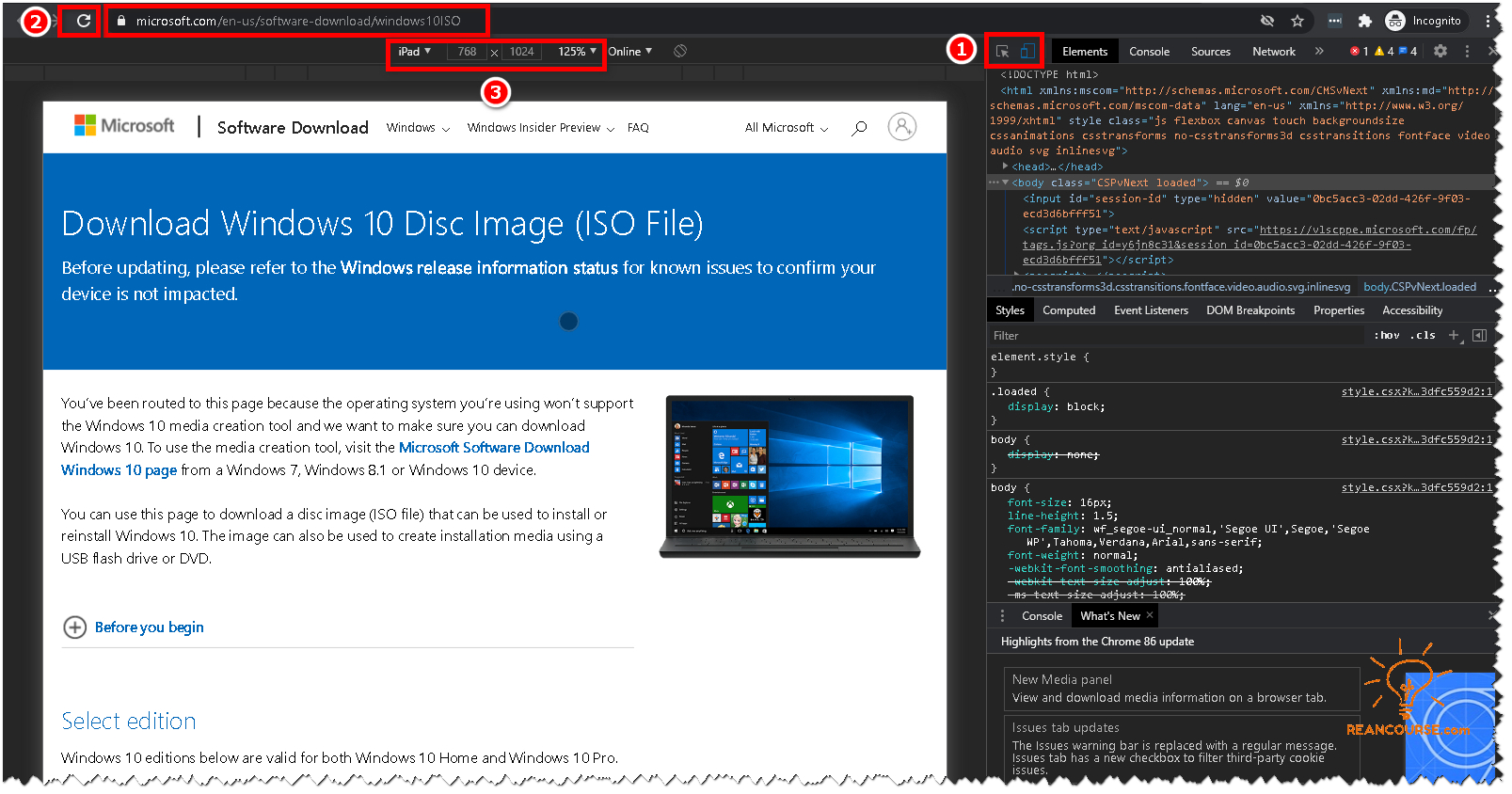
Task: Open the Event Listeners tab
Action: [x=1151, y=310]
